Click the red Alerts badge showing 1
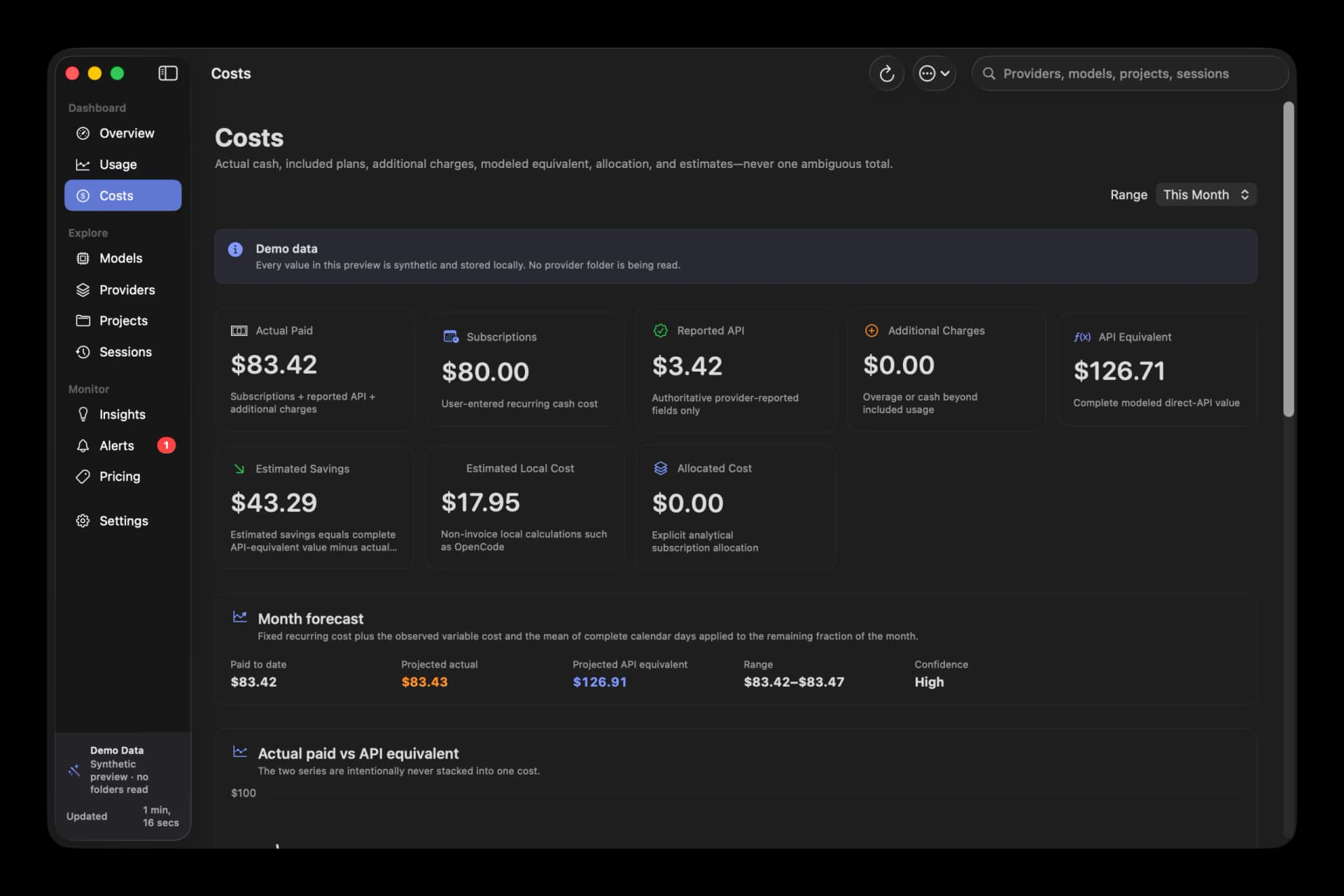Image resolution: width=1344 pixels, height=896 pixels. coord(166,445)
